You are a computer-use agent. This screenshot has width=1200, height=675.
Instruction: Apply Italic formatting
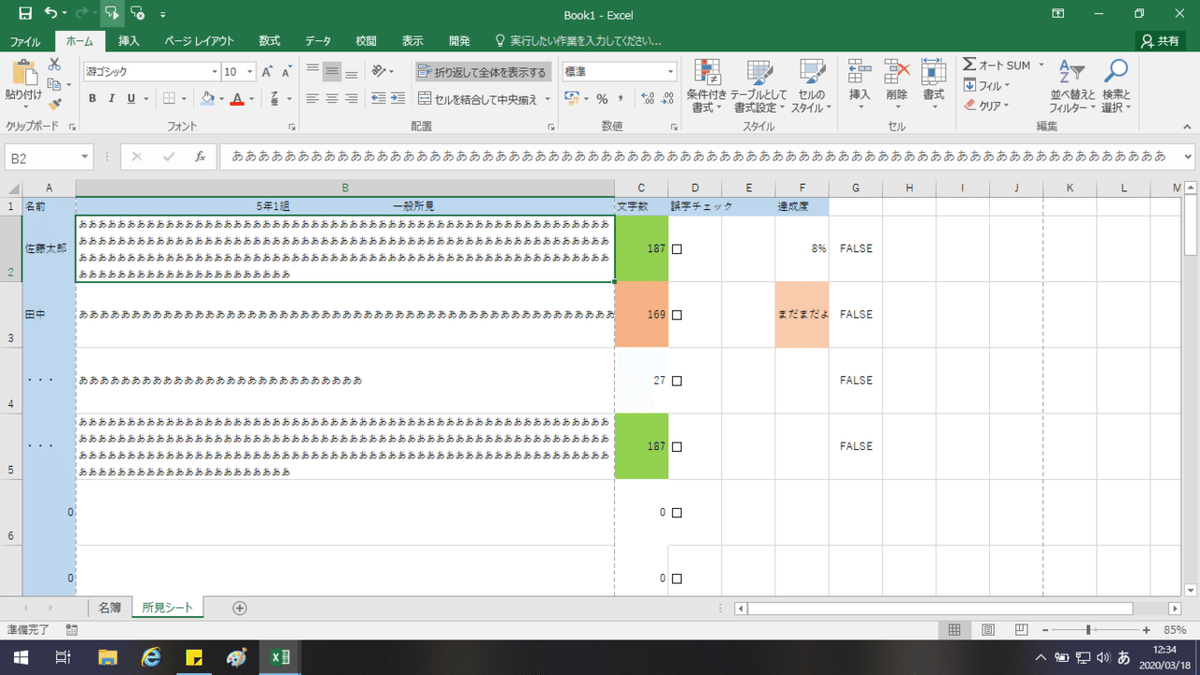[111, 99]
